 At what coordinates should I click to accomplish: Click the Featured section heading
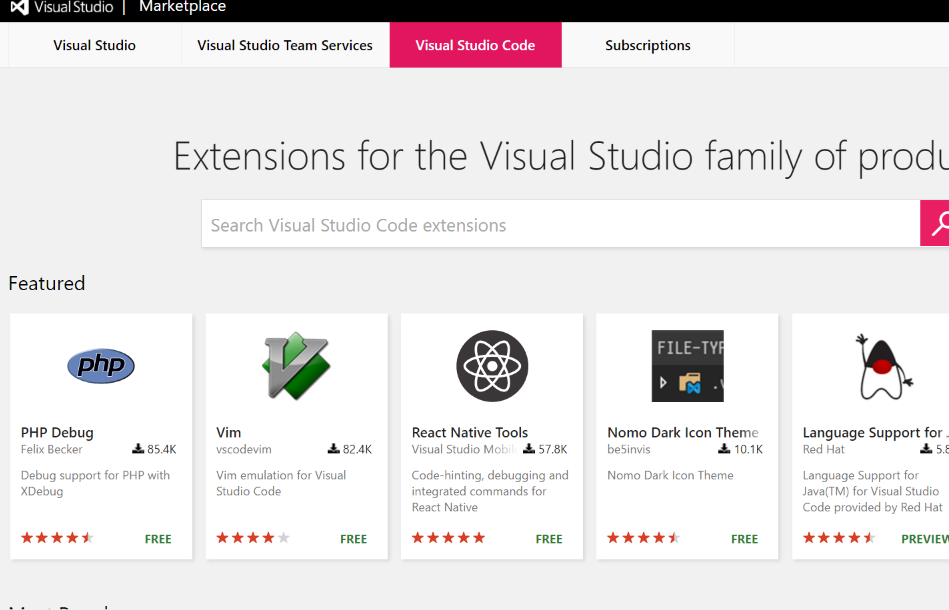[x=47, y=283]
